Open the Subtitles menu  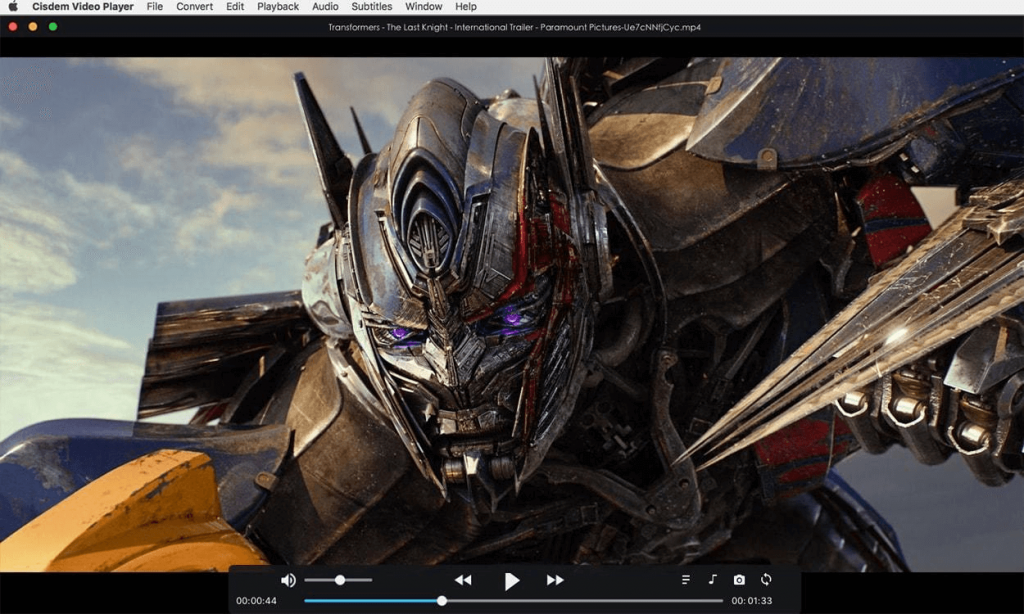[x=371, y=7]
